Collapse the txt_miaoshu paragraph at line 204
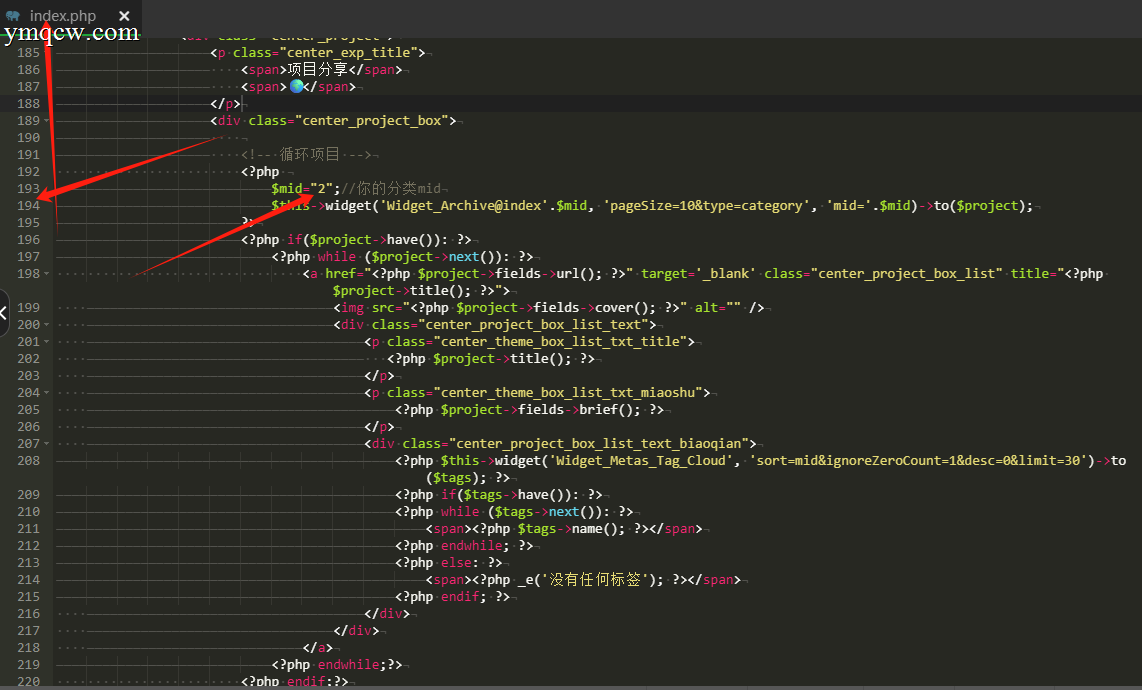Screen dimensions: 1142x690 [47, 392]
